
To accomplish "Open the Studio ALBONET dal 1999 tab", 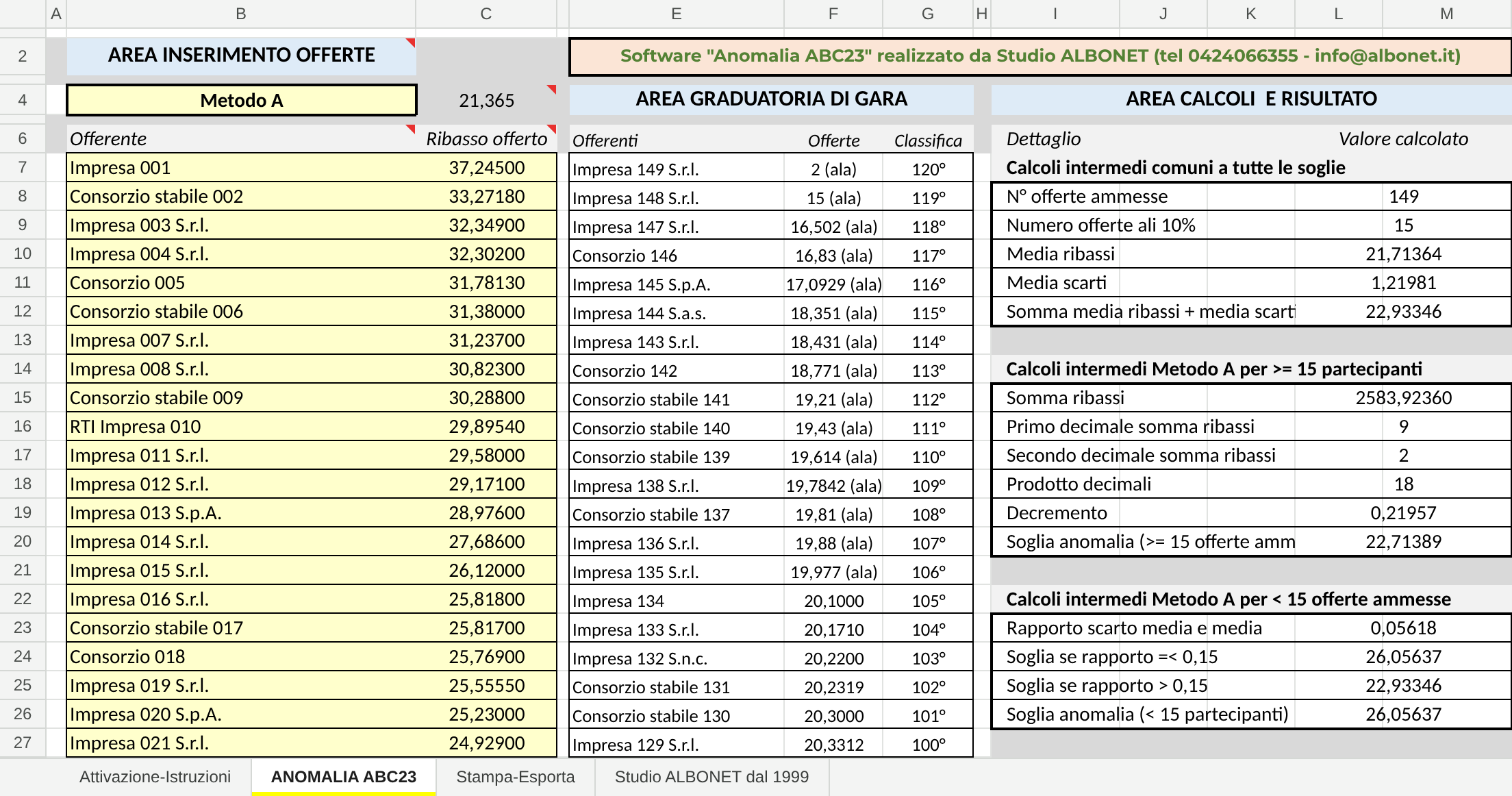I will [x=711, y=777].
